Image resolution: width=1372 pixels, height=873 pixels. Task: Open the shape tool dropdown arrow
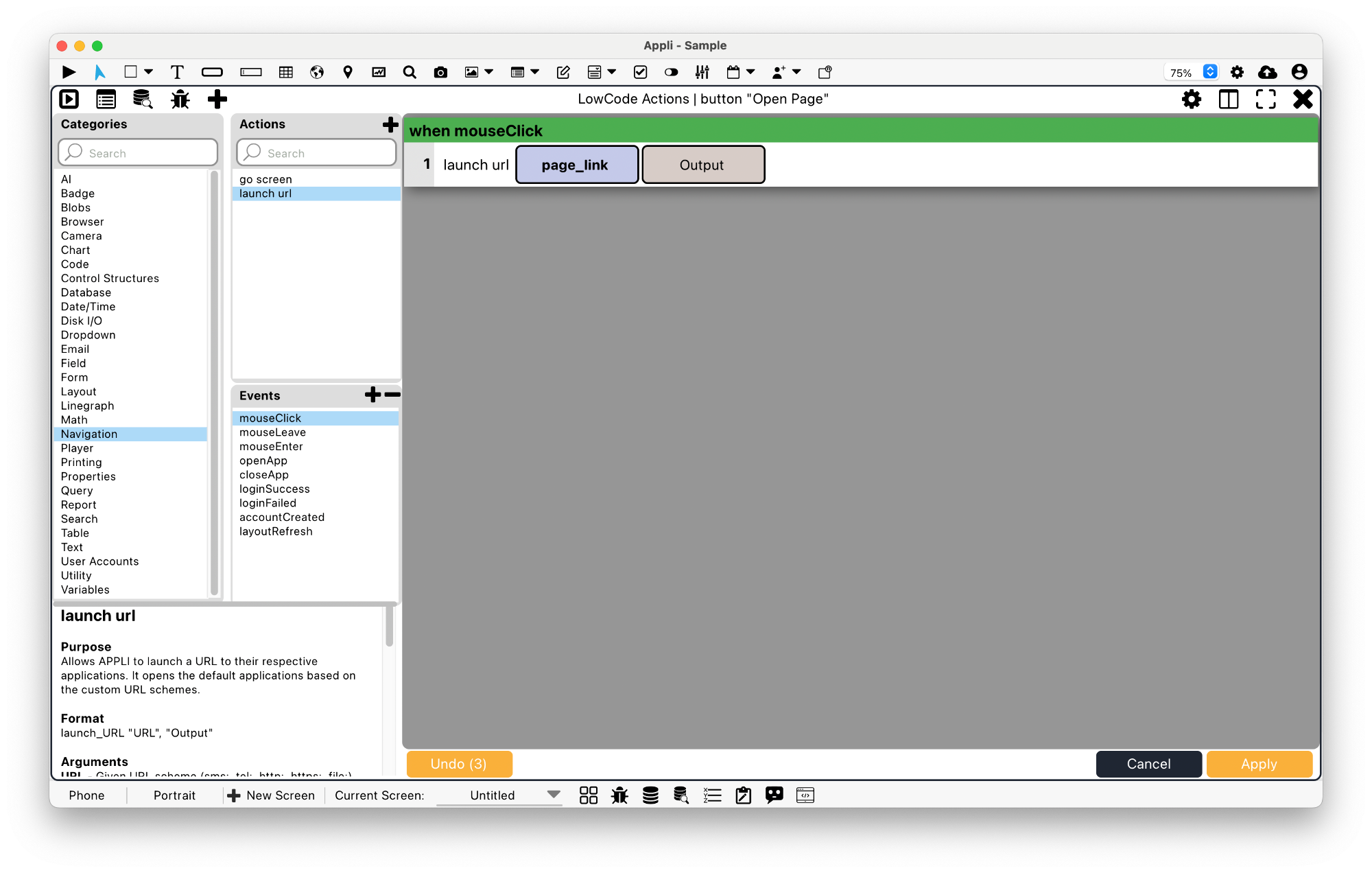click(148, 72)
